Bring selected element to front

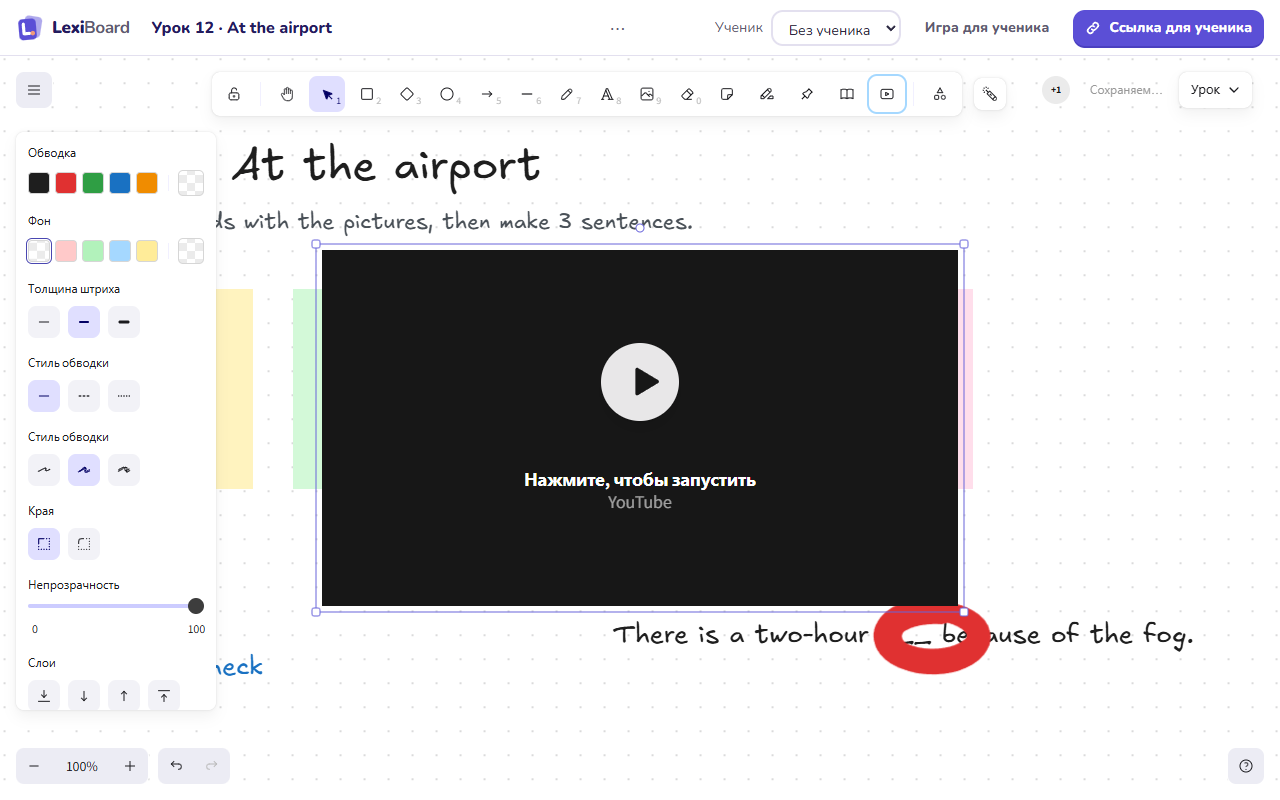point(164,696)
